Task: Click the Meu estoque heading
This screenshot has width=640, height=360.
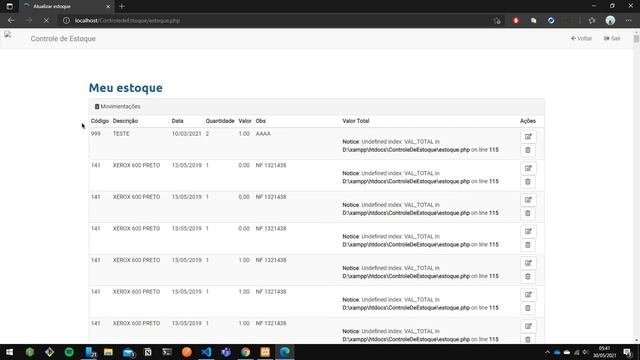Action: 126,88
